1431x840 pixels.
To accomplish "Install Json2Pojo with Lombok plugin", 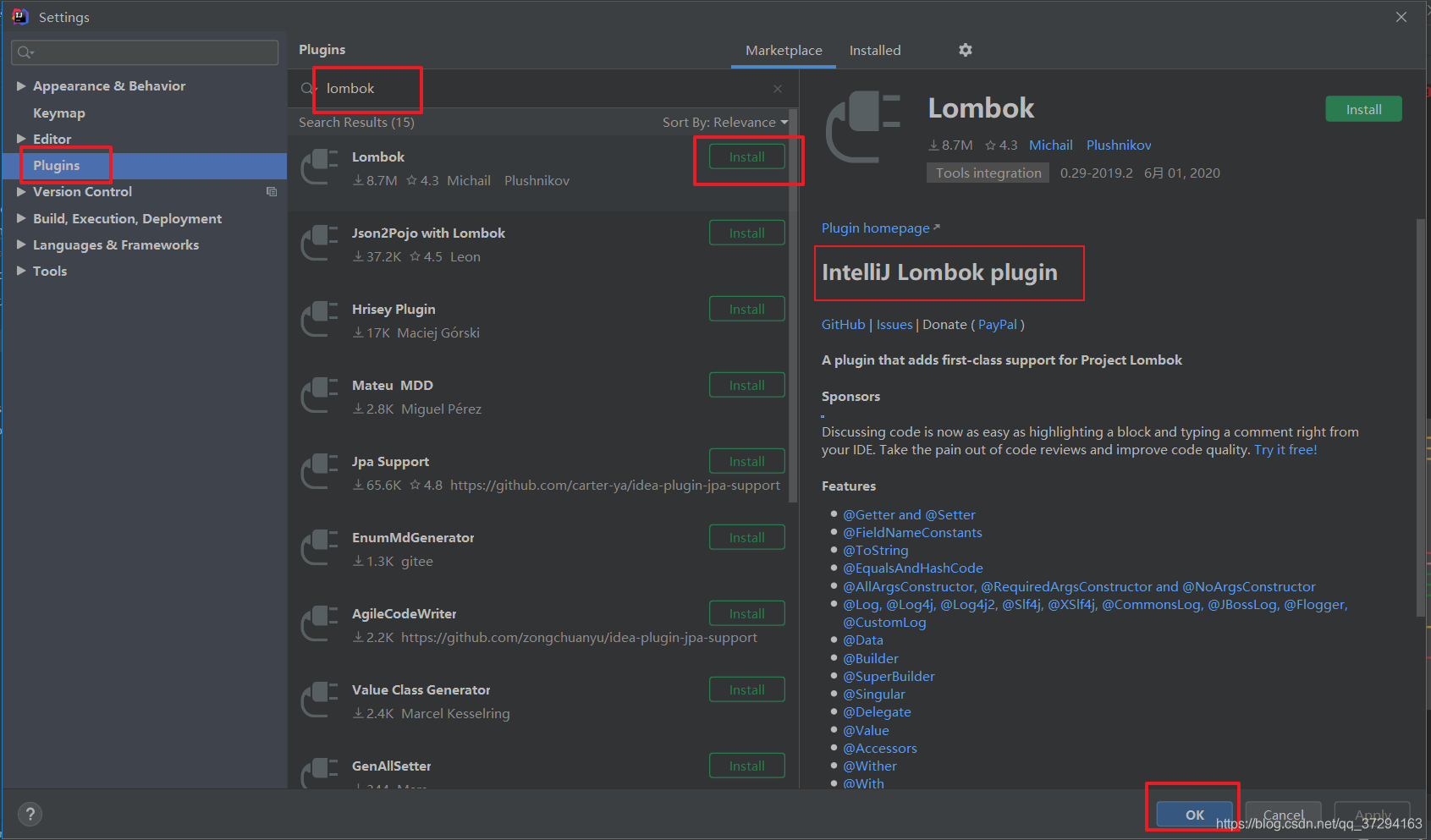I will 747,233.
